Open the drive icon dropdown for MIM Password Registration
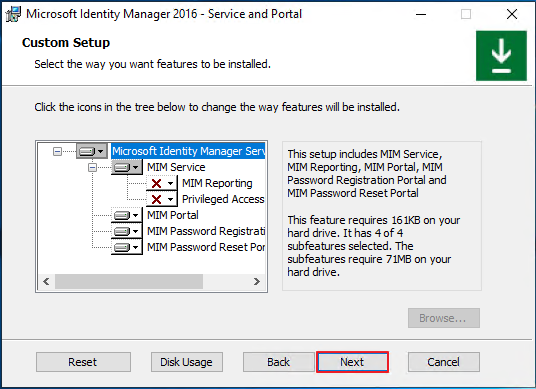Screen dimensions: 536x389 click(x=126, y=231)
